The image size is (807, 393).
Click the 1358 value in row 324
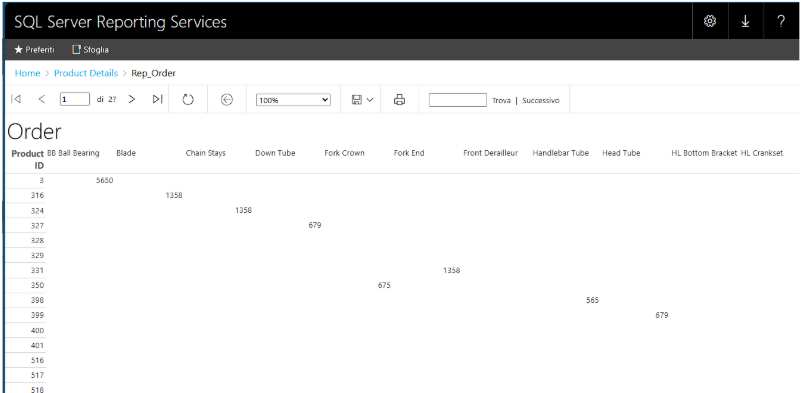click(243, 210)
